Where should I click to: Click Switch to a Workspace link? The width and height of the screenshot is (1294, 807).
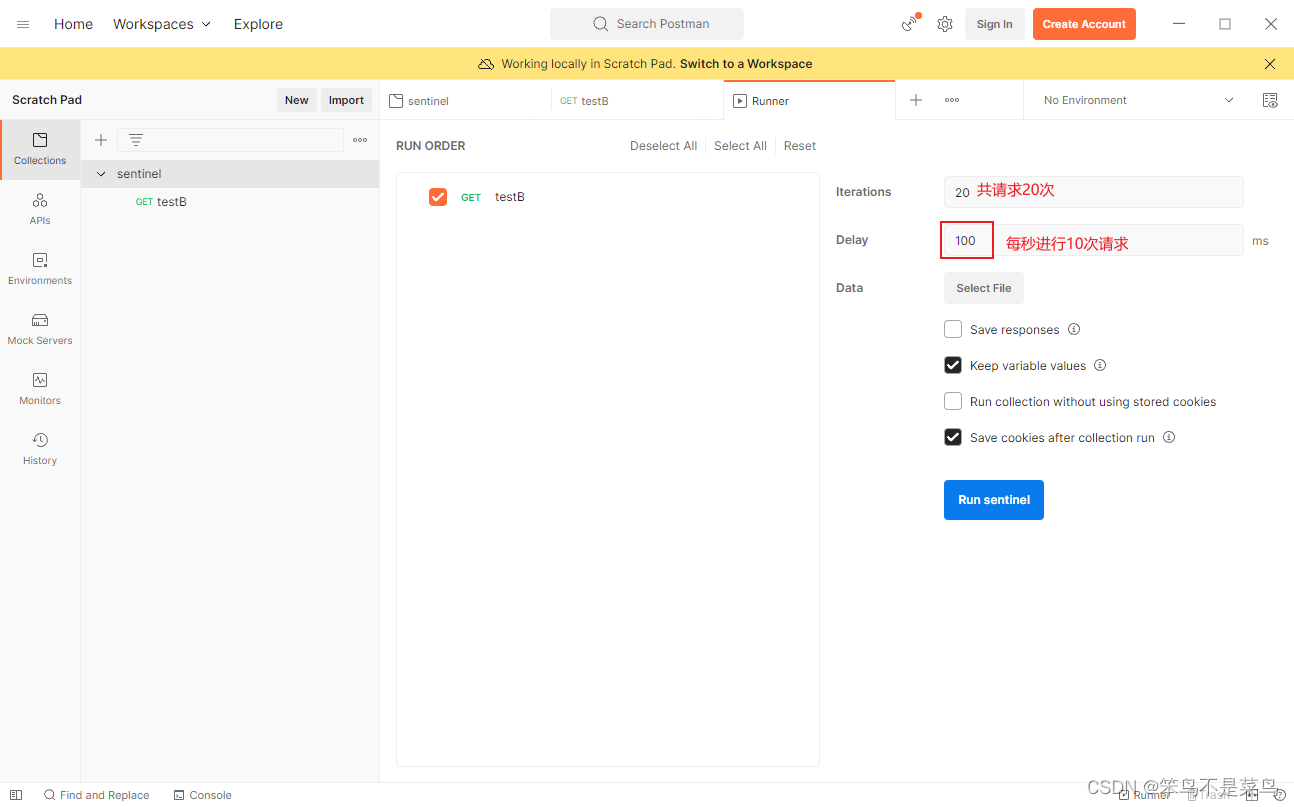[746, 64]
